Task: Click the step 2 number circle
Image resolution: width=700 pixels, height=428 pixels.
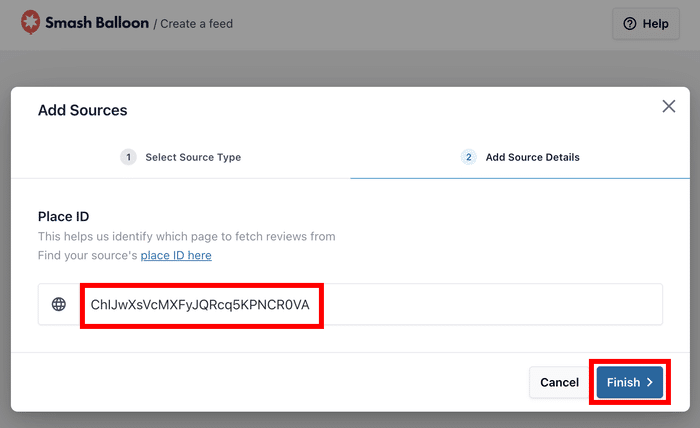Action: pos(468,157)
